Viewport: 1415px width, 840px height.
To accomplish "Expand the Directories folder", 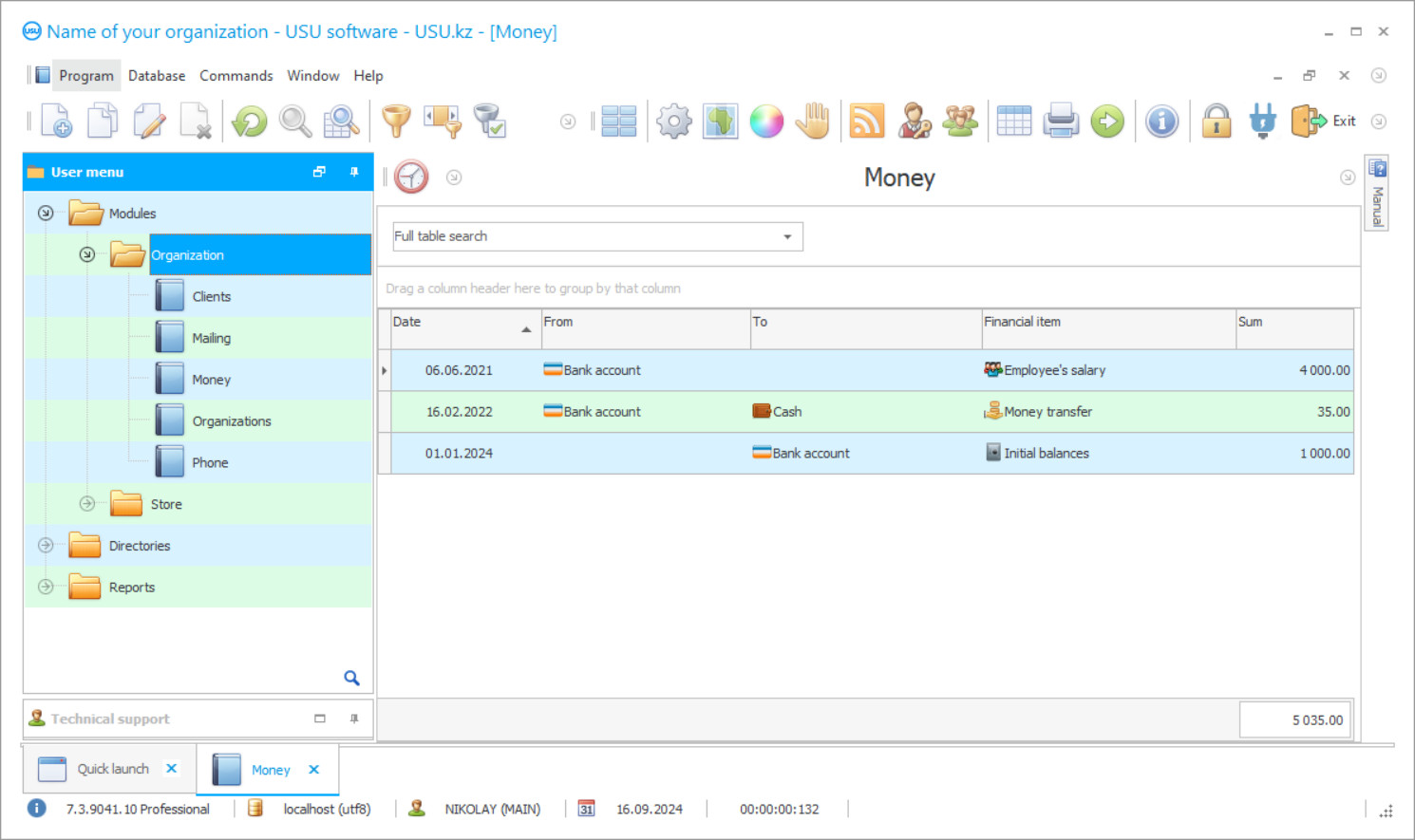I will (x=45, y=545).
